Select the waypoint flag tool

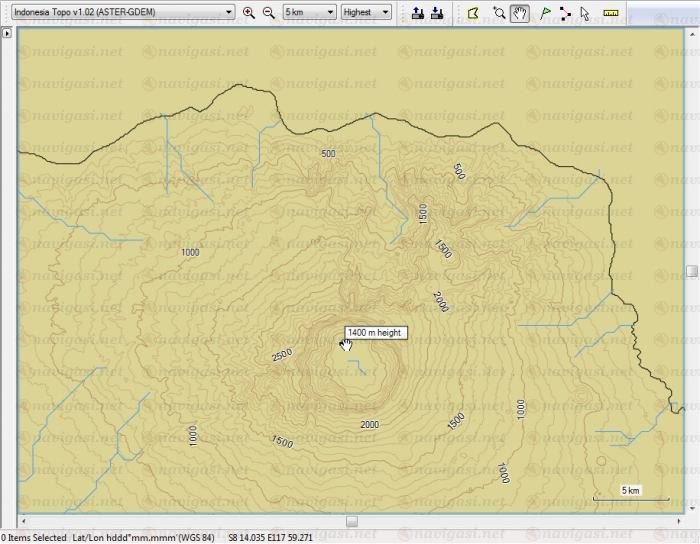pyautogui.click(x=545, y=13)
